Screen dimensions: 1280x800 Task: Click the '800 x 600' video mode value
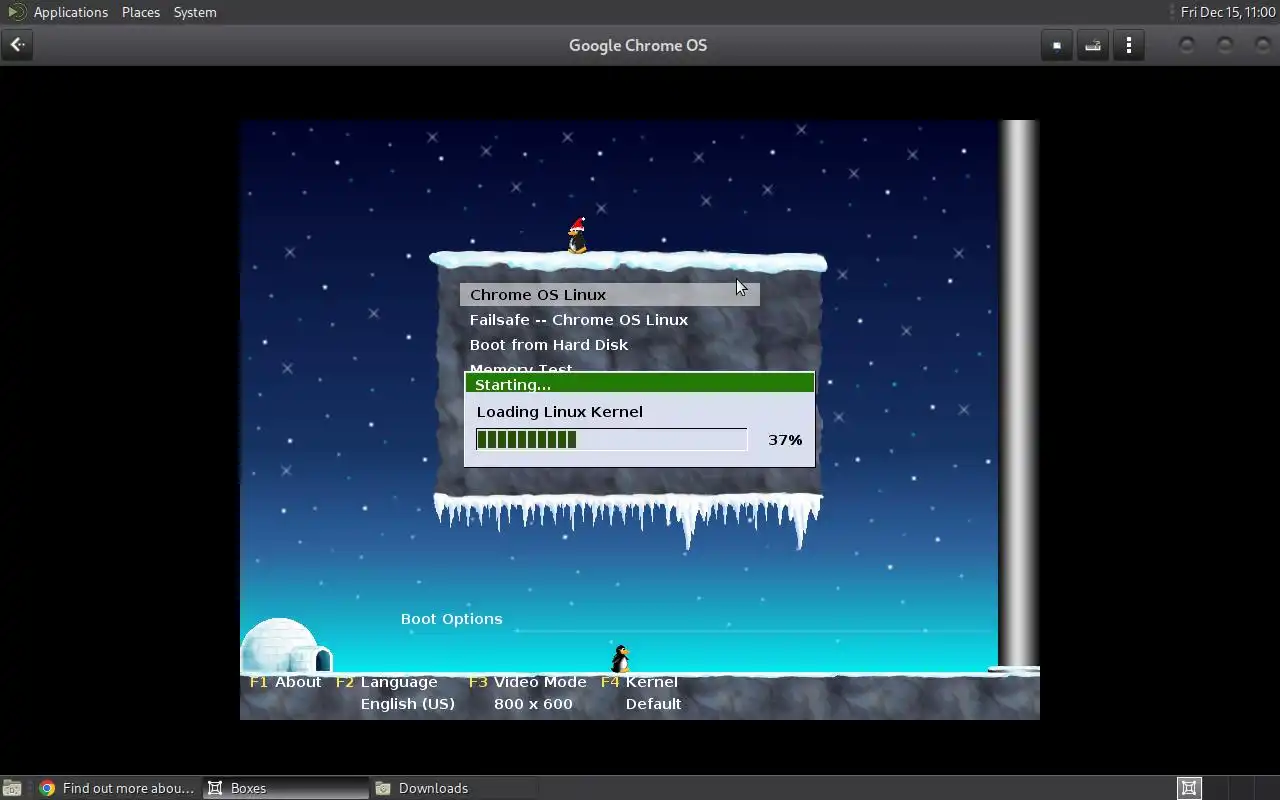click(x=533, y=704)
